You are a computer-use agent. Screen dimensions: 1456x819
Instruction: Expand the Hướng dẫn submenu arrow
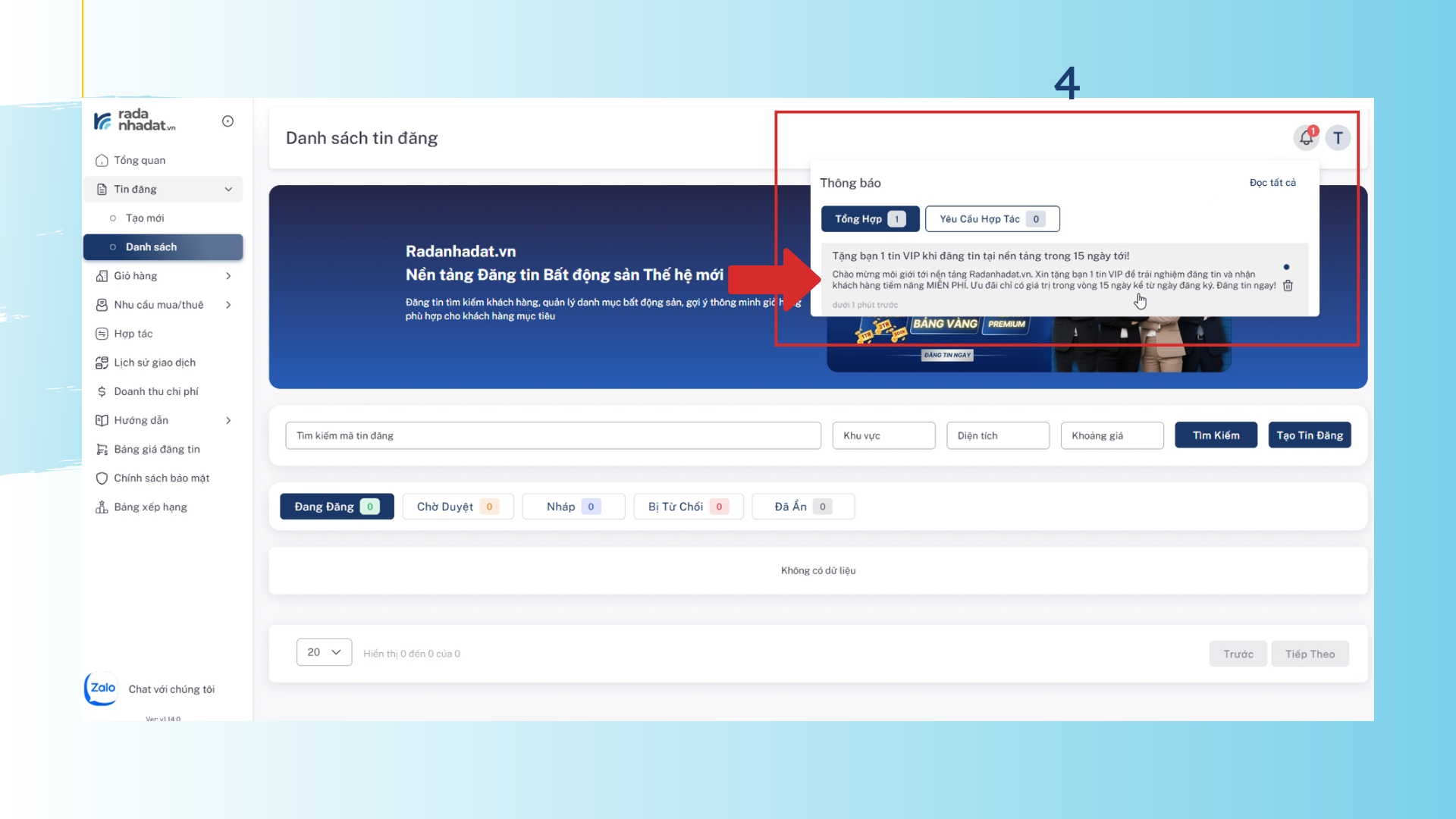pos(228,420)
